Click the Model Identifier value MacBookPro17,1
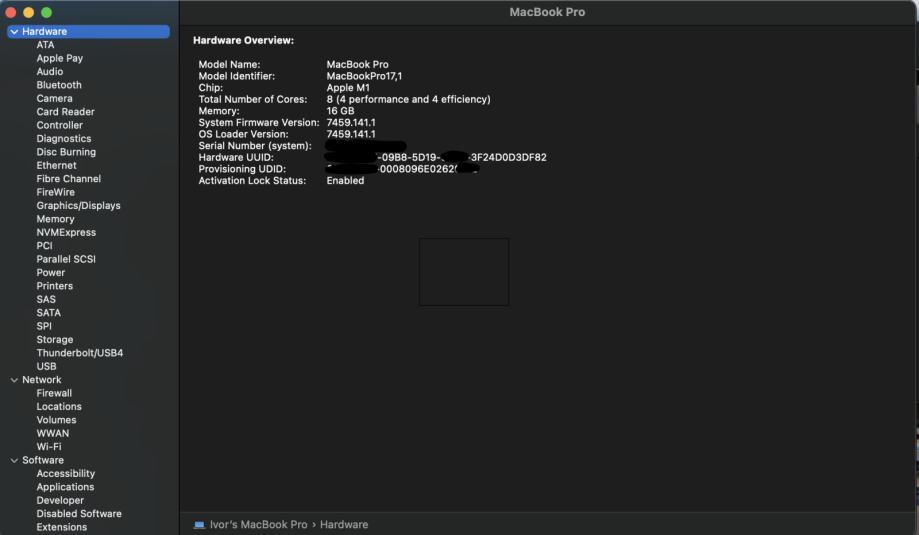This screenshot has height=535, width=919. (x=365, y=76)
